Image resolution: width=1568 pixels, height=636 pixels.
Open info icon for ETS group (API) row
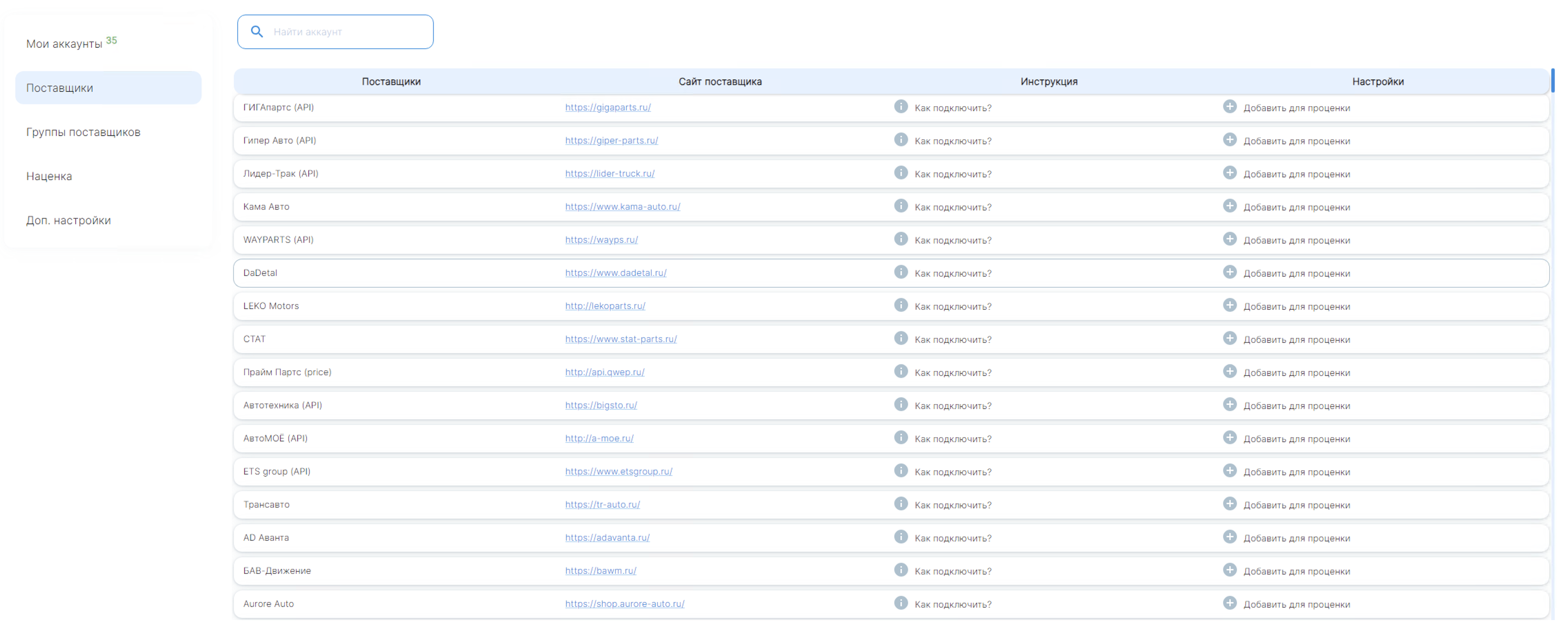pos(901,471)
